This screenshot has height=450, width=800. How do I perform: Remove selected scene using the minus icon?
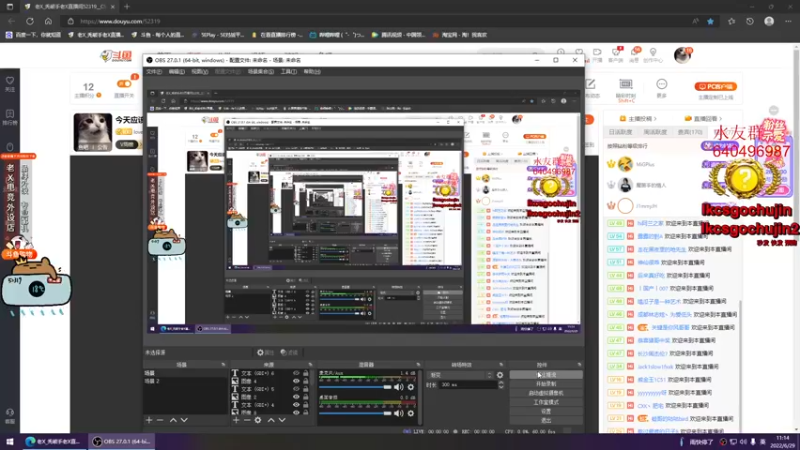tap(160, 420)
